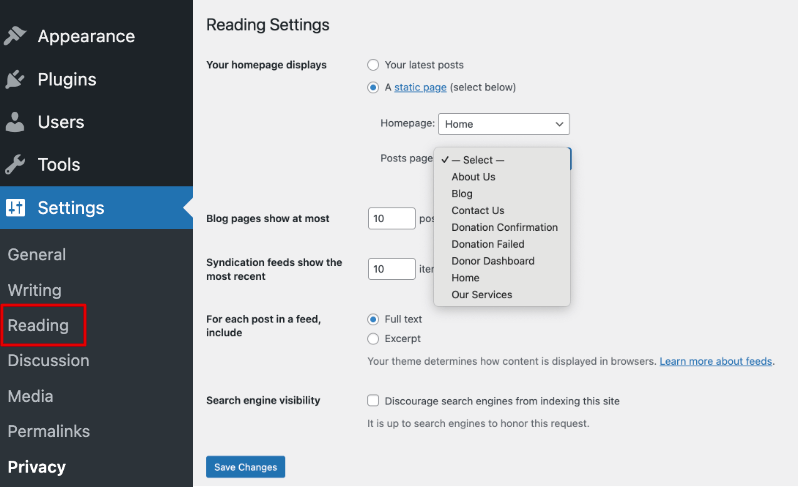Click the Appearance paintbrush icon
Image resolution: width=798 pixels, height=487 pixels.
tap(15, 36)
